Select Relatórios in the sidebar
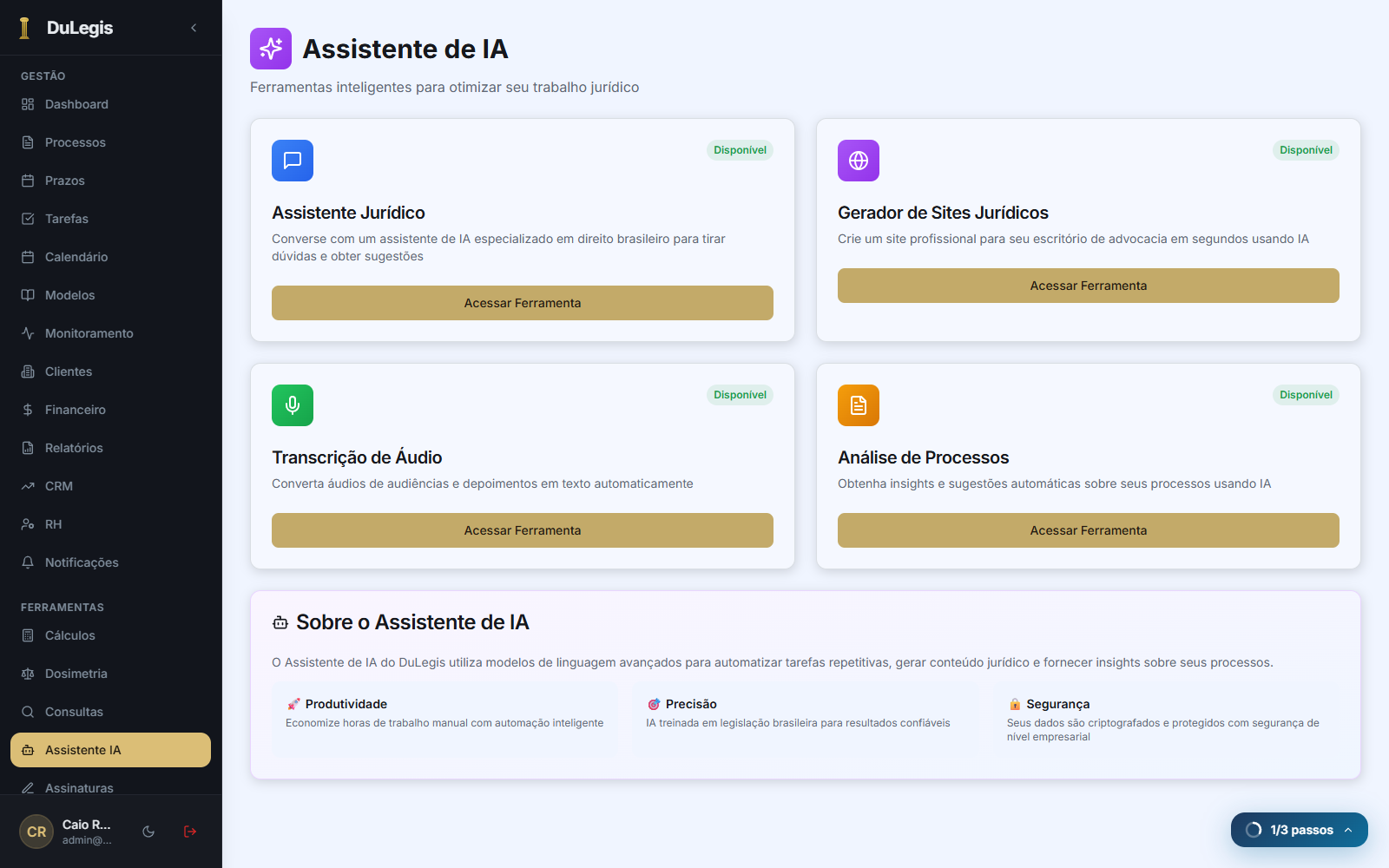 click(110, 448)
